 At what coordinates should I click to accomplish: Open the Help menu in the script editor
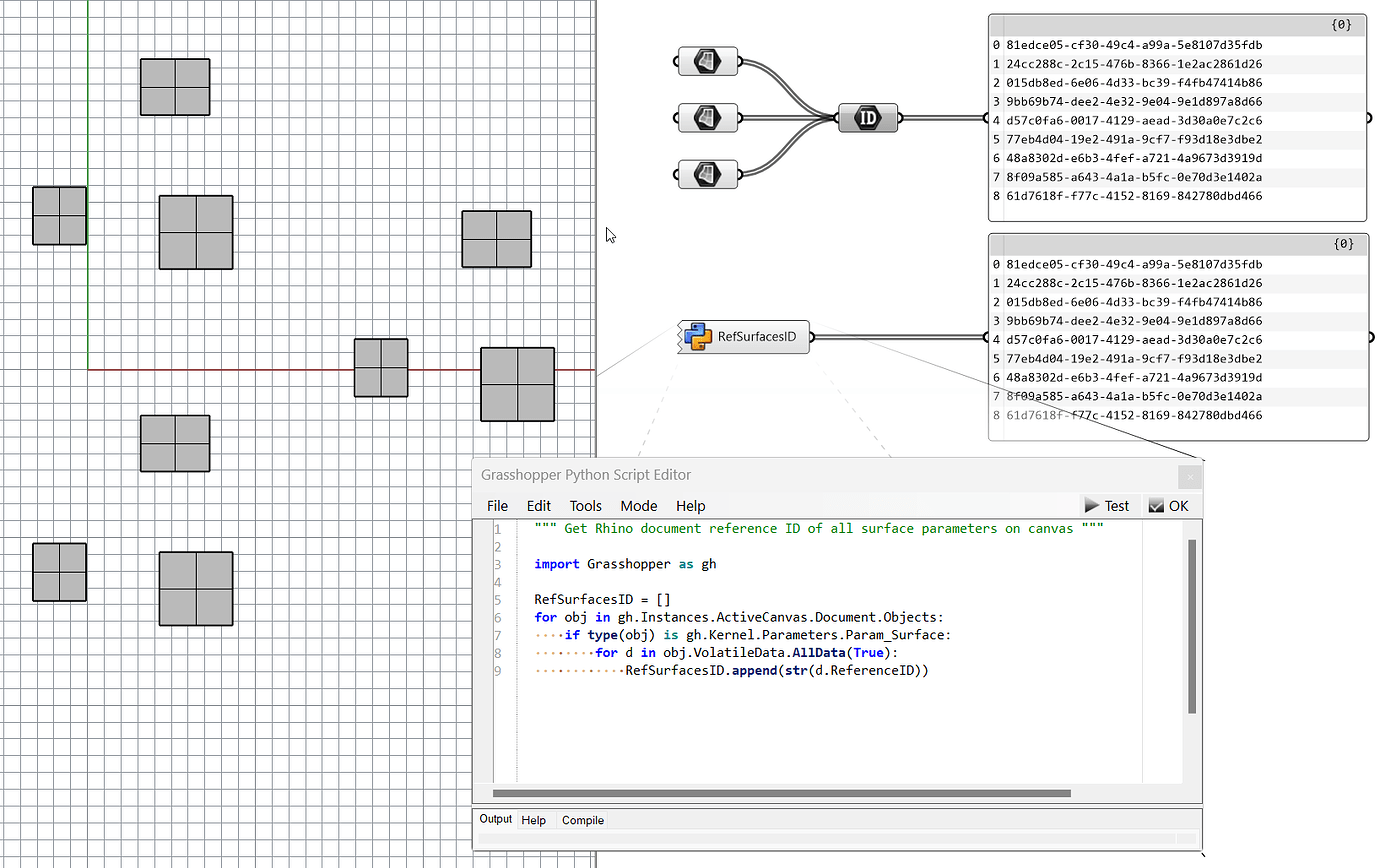click(x=690, y=506)
